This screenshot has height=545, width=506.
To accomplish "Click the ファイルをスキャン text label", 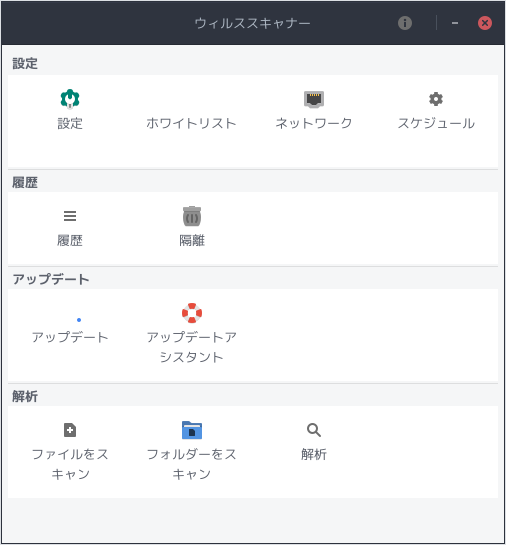I will [x=70, y=464].
